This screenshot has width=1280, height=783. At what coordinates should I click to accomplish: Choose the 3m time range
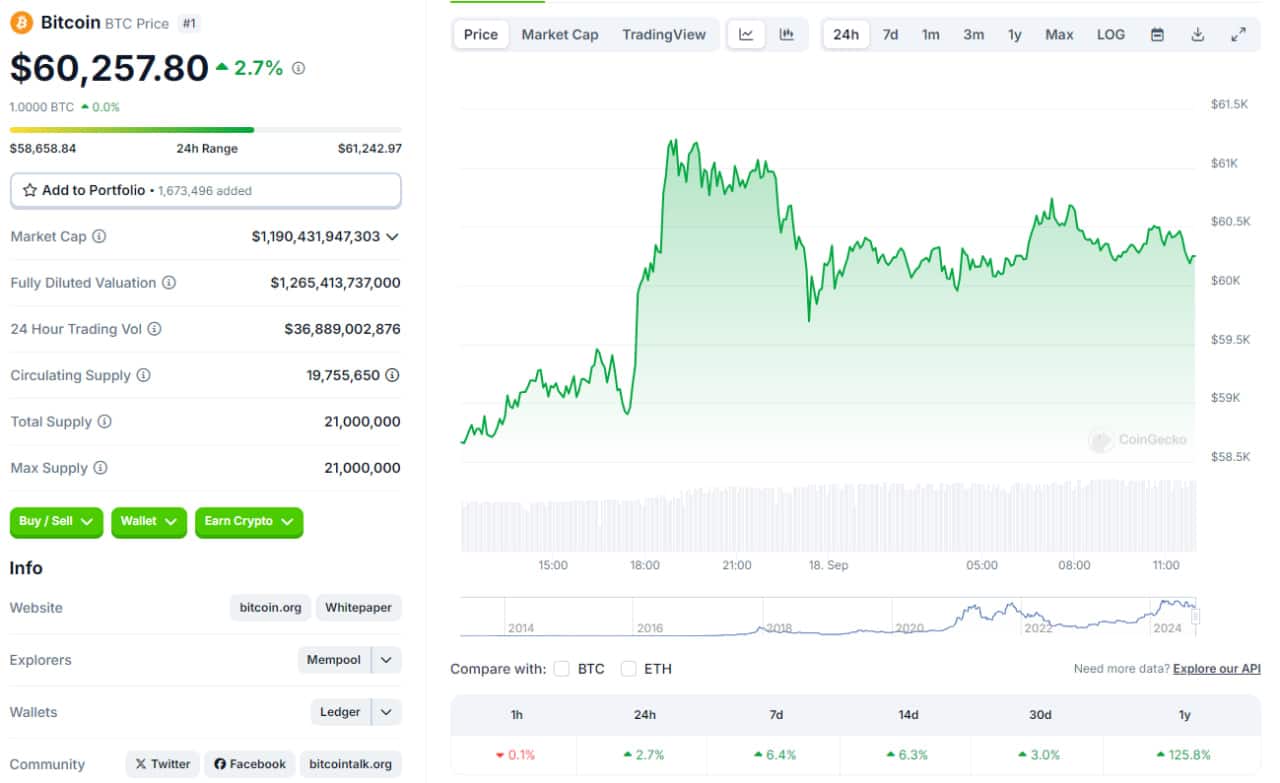(974, 34)
